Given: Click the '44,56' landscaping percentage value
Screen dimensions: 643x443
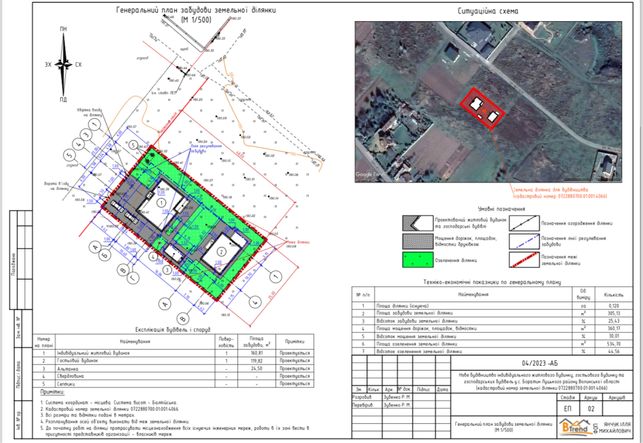Looking at the screenshot, I should 613,351.
